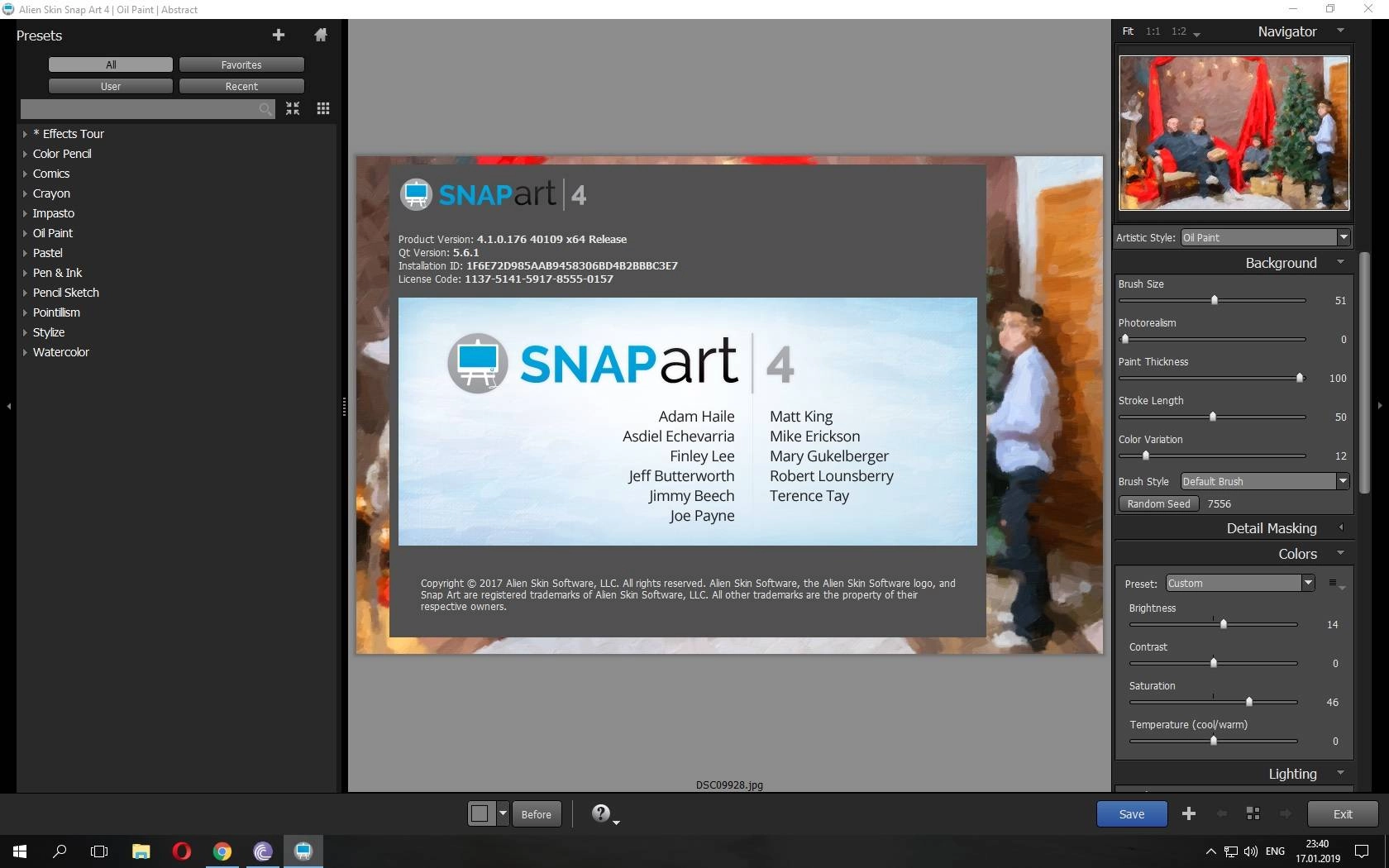Select Impasto category
The height and width of the screenshot is (868, 1389).
coord(54,213)
